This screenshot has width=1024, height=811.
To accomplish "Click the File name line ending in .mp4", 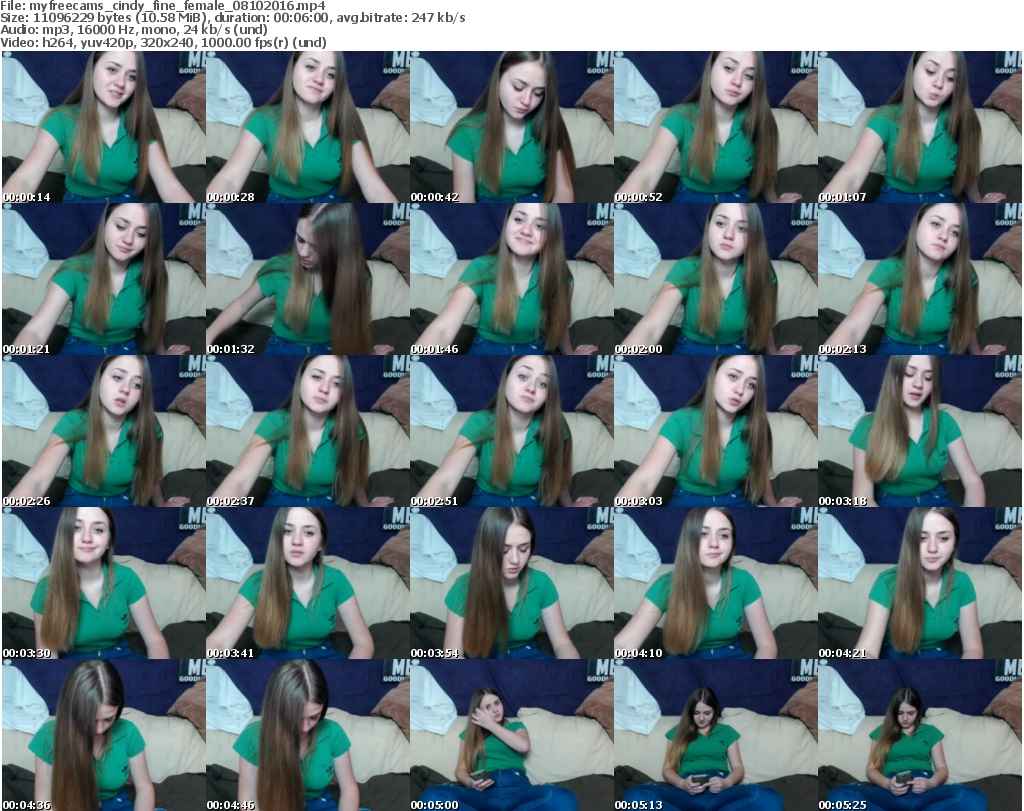I will pos(163,6).
